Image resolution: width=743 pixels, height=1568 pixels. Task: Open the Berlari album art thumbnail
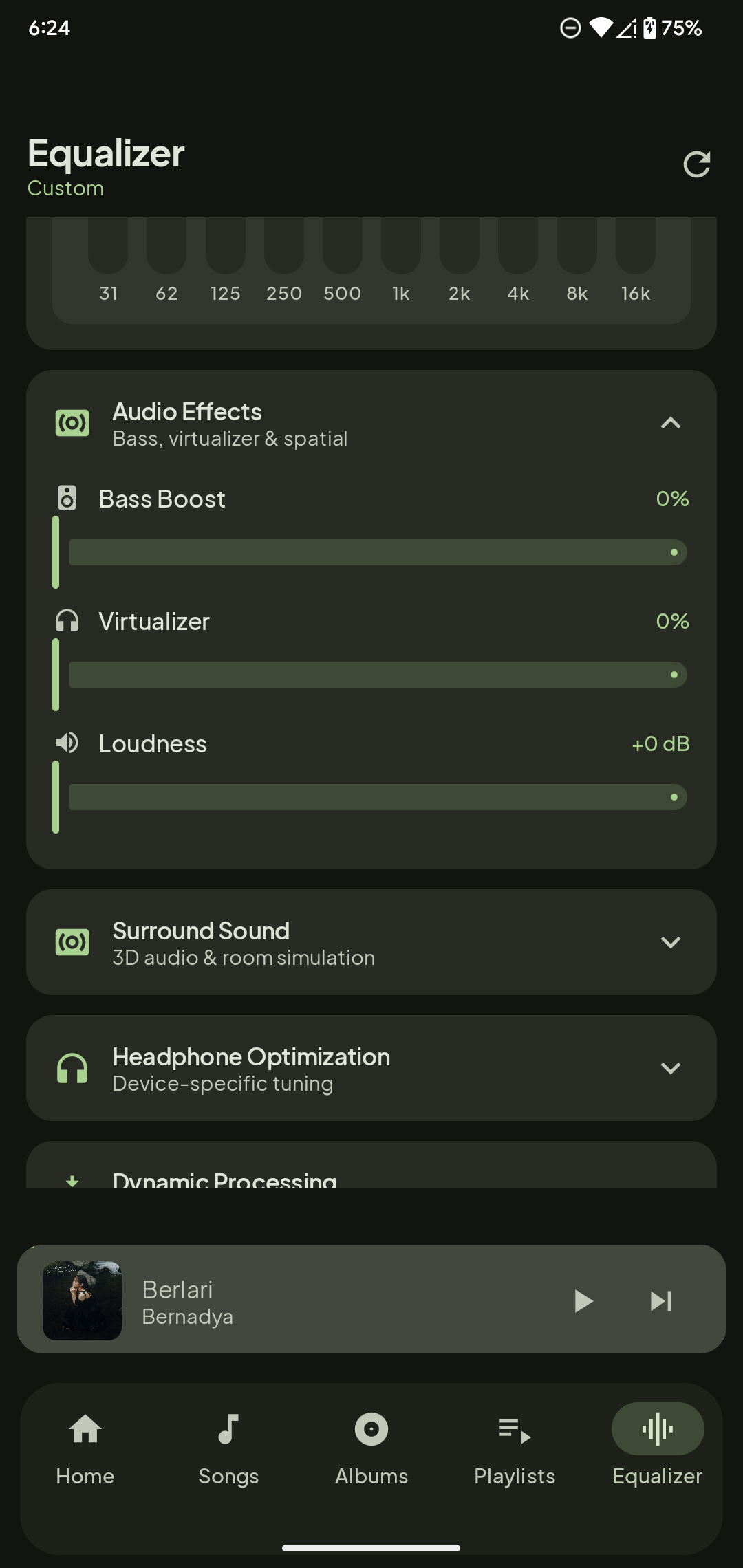pyautogui.click(x=83, y=1300)
